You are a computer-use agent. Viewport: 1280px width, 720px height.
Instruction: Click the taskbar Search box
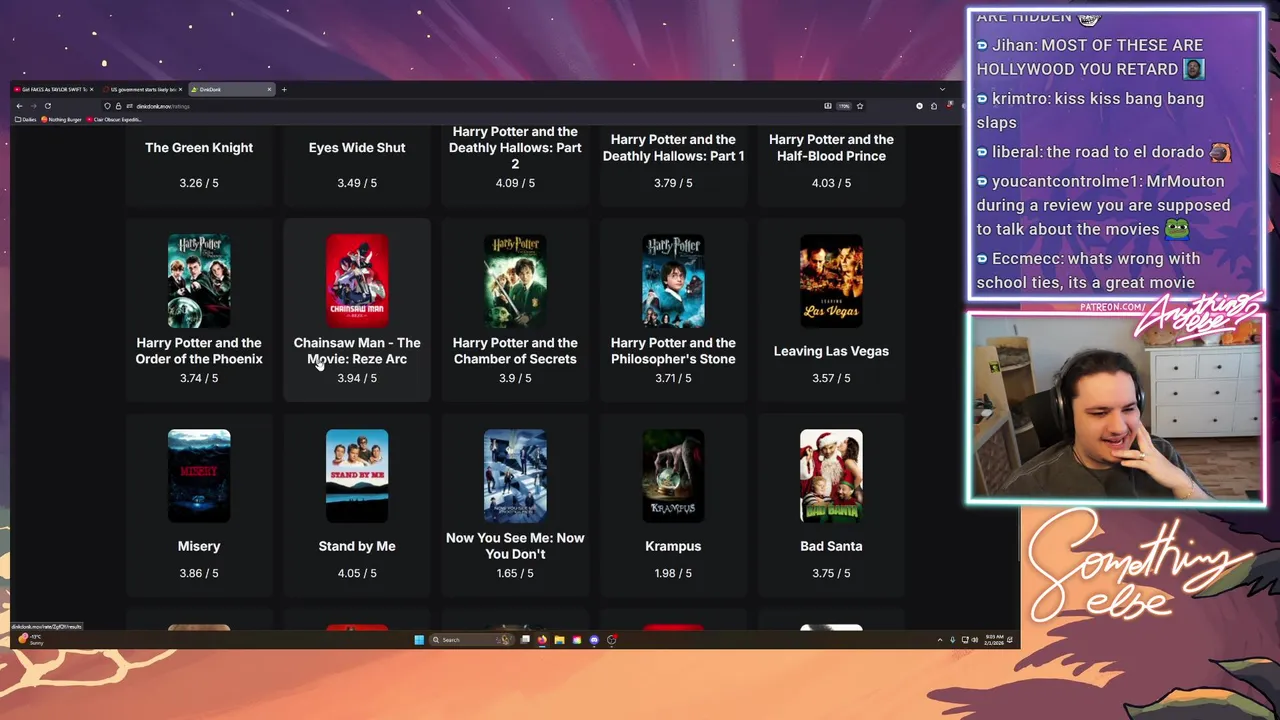click(470, 640)
